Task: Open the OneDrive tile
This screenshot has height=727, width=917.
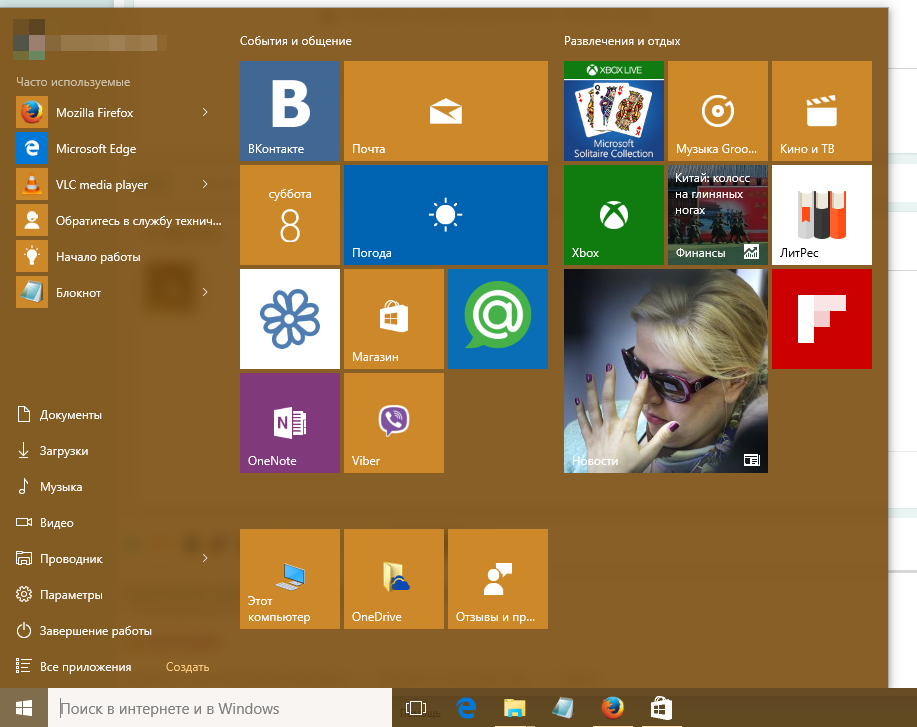Action: click(x=393, y=578)
